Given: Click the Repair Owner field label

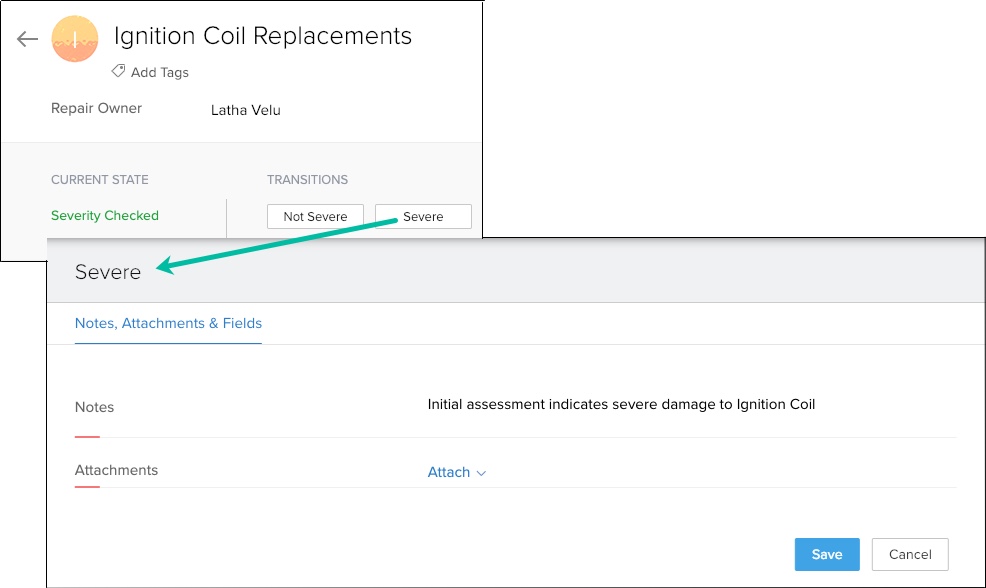Looking at the screenshot, I should coord(96,108).
